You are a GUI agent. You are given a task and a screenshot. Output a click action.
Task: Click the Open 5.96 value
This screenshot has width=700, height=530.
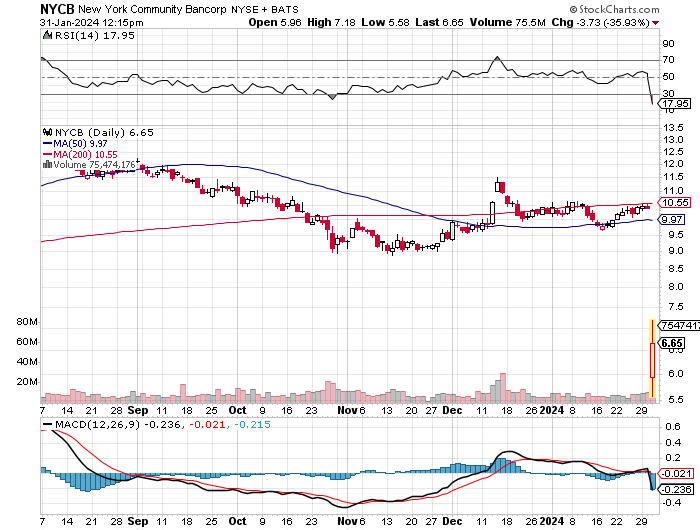(x=275, y=22)
